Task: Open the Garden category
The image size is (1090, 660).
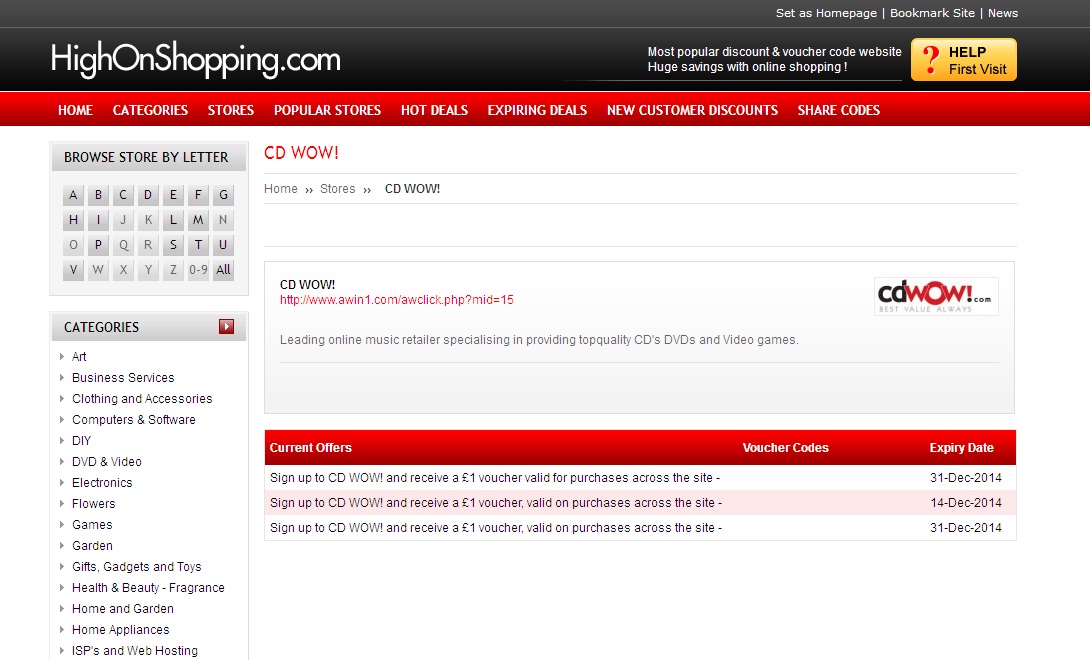Action: (x=92, y=545)
